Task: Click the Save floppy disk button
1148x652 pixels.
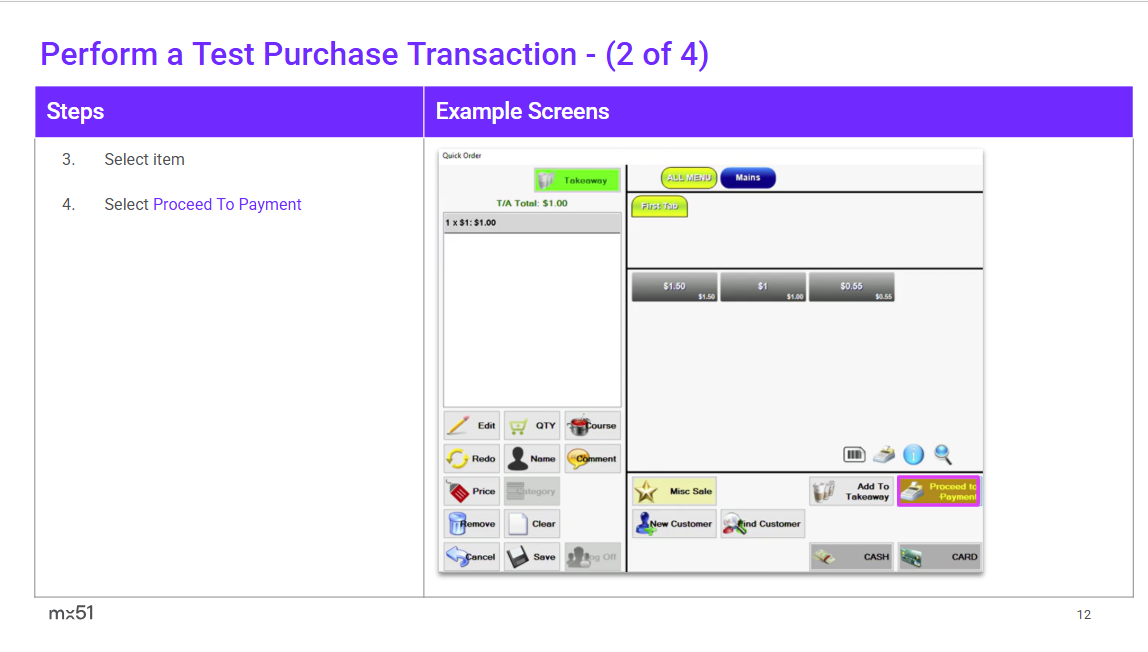Action: [x=531, y=556]
